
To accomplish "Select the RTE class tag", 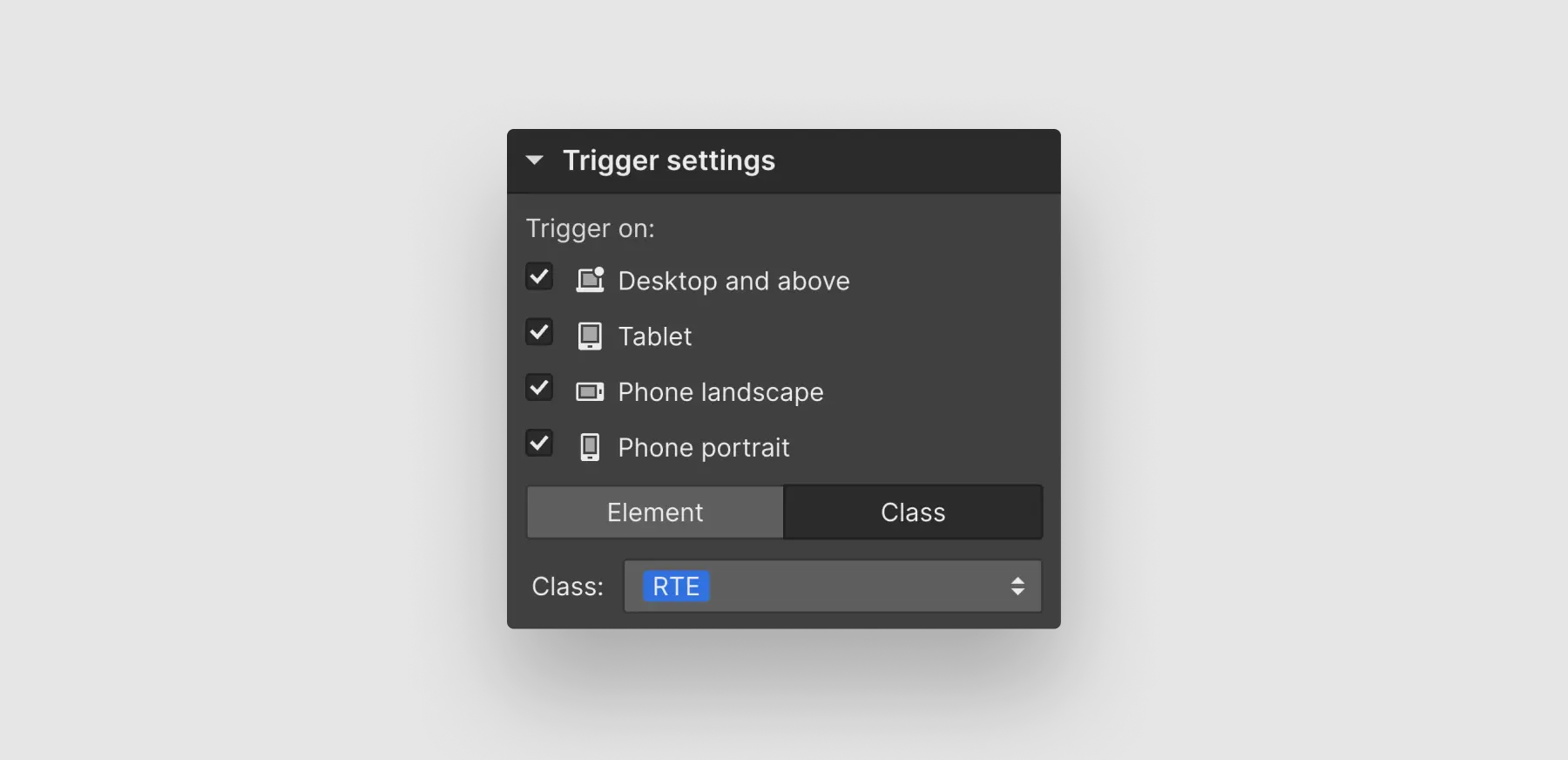I will click(676, 586).
